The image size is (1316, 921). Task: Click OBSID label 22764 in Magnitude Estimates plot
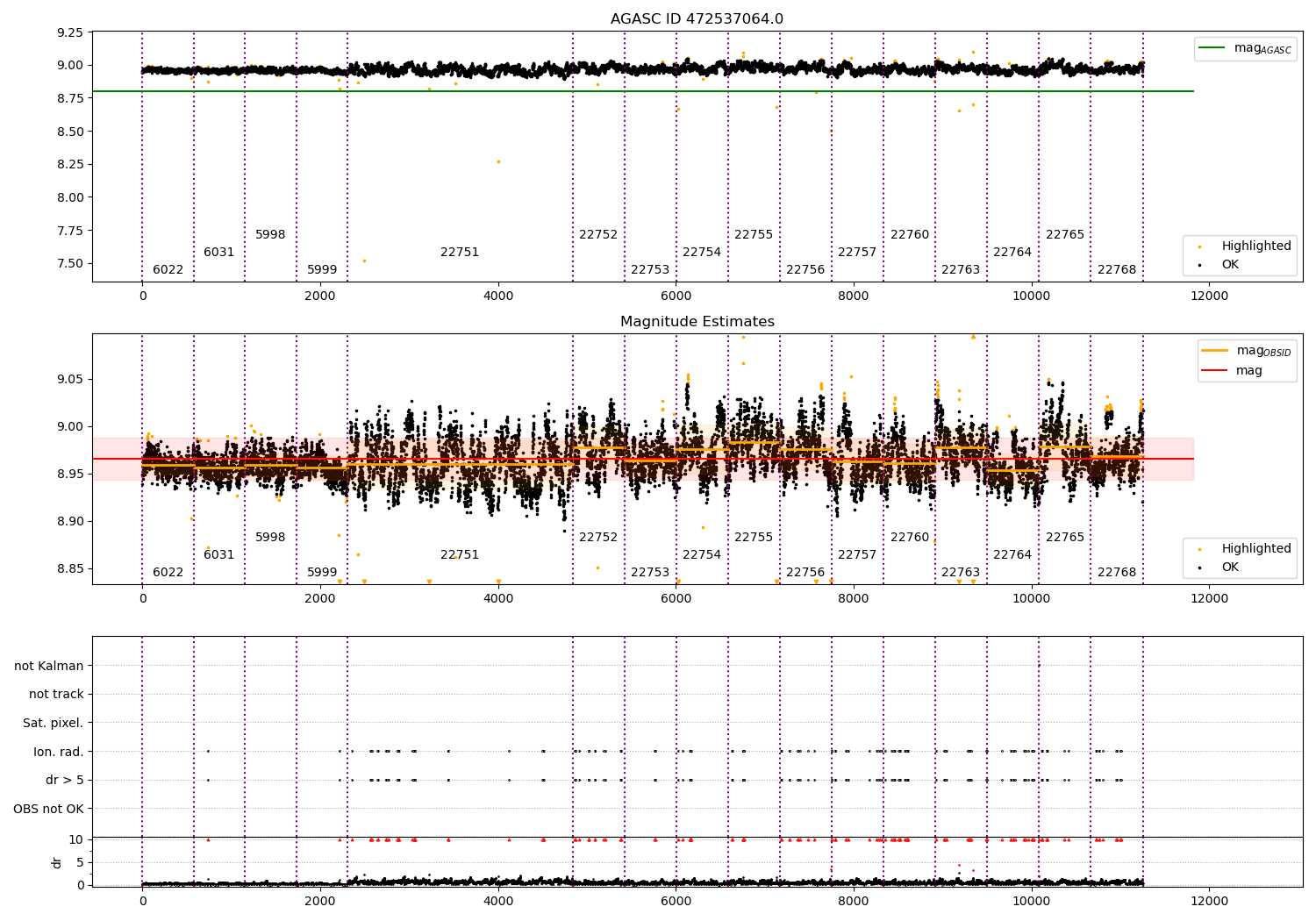pos(1012,555)
